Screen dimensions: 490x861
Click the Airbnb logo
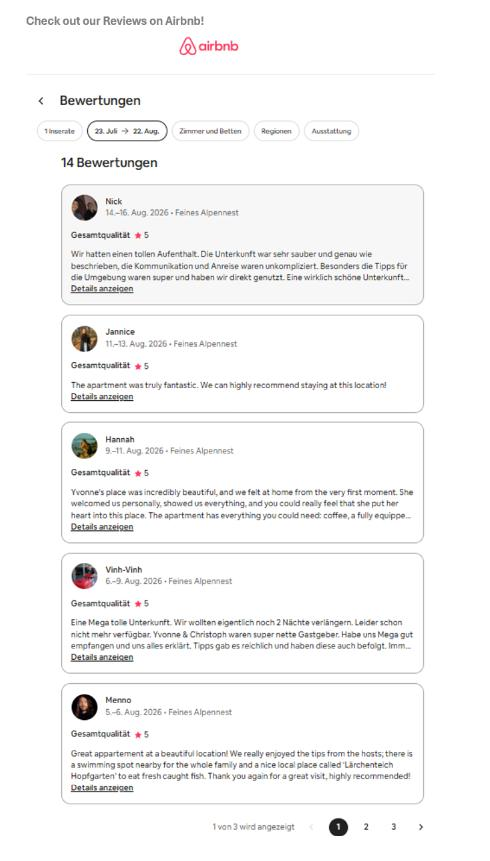[x=209, y=46]
